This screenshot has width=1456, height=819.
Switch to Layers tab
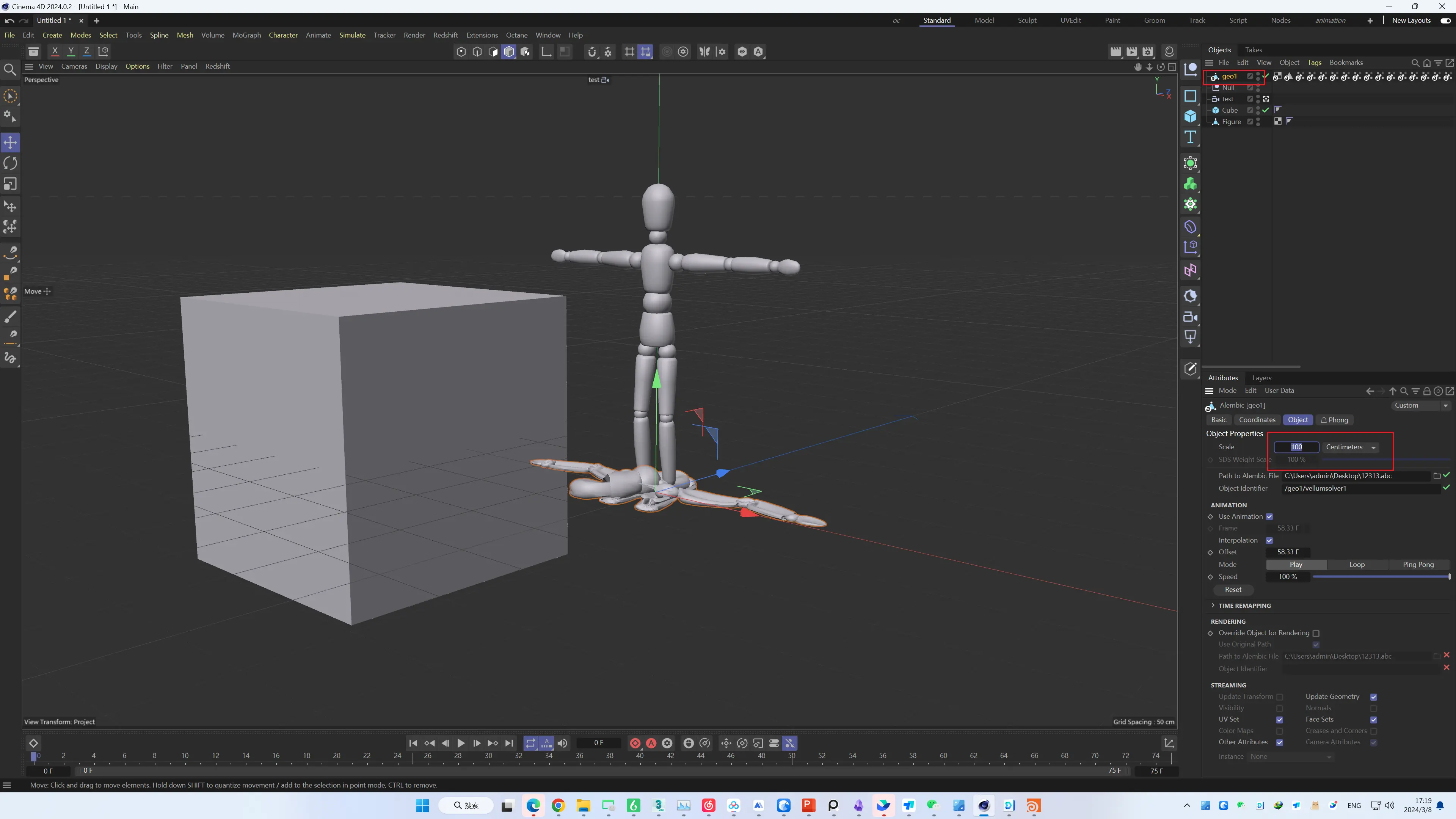pyautogui.click(x=1261, y=378)
